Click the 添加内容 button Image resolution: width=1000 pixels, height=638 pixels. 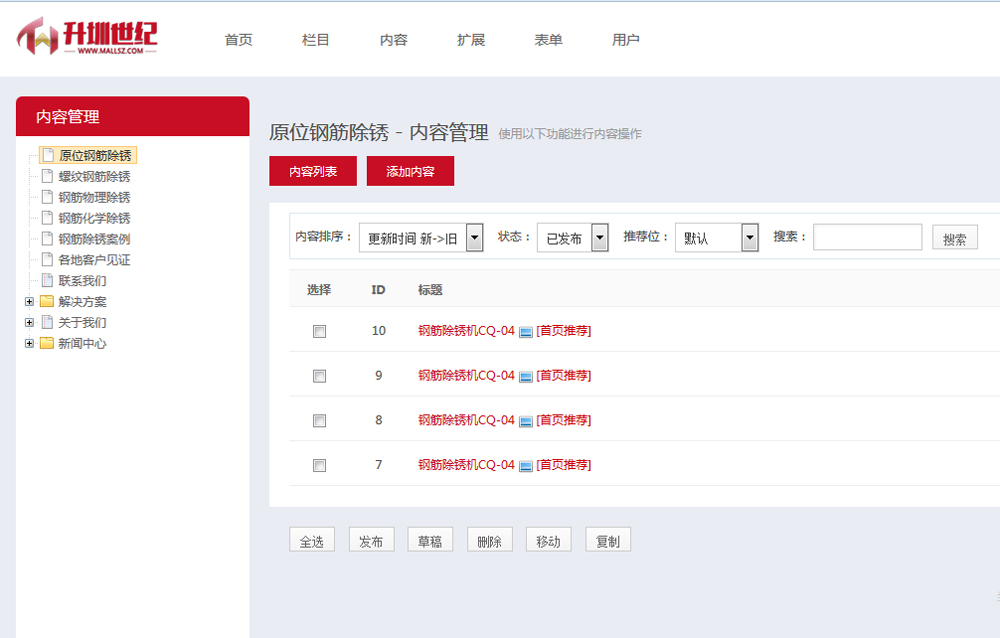pos(410,171)
